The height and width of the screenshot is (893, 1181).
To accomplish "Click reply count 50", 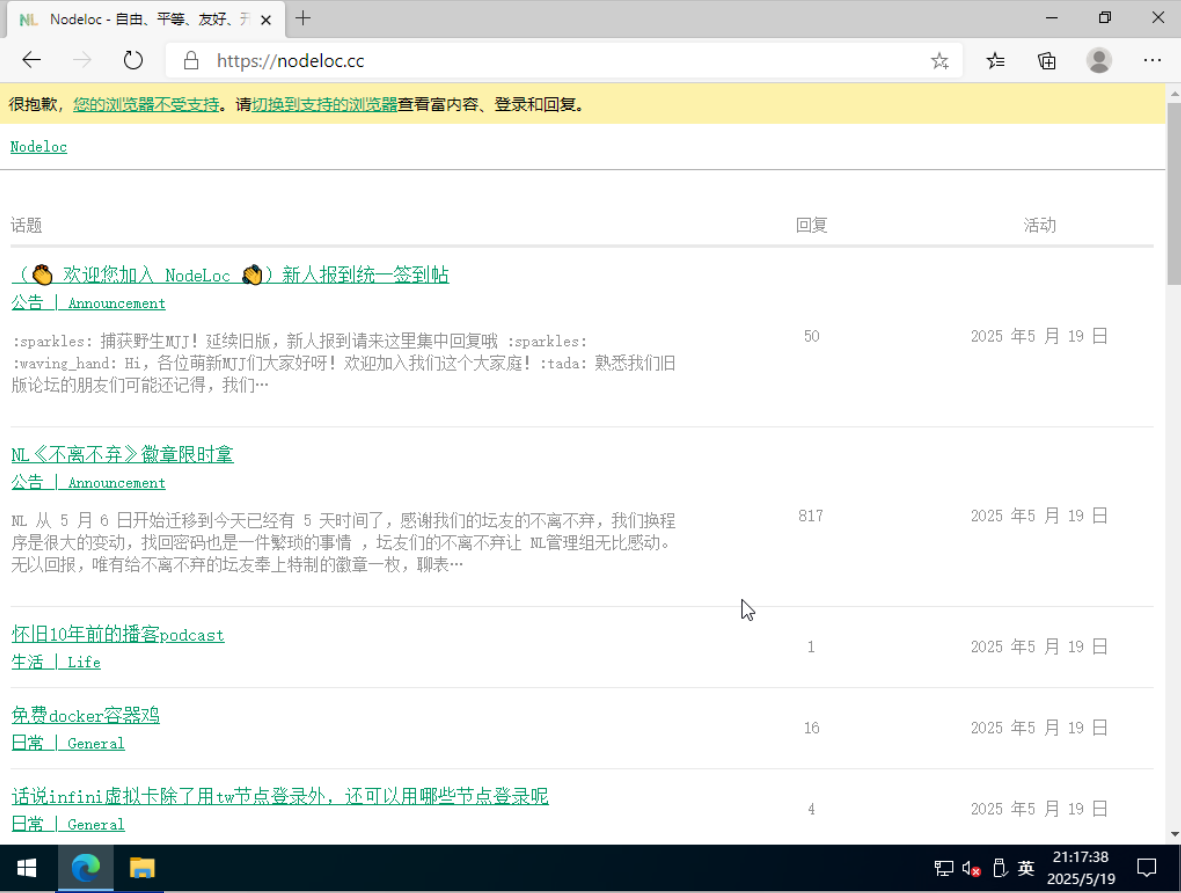I will 811,337.
